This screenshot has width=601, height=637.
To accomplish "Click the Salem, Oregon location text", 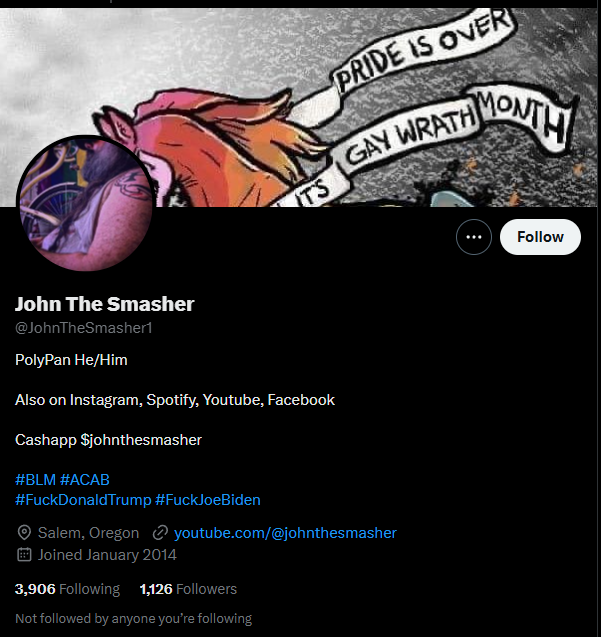I will tap(88, 533).
